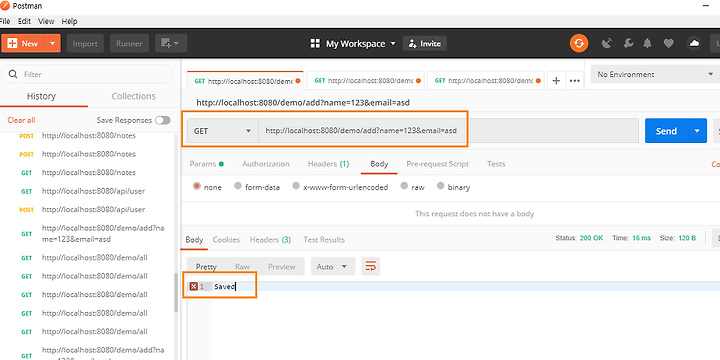Viewport: 720px width, 360px height.
Task: Open the Headers (1) request tab
Action: tap(328, 163)
